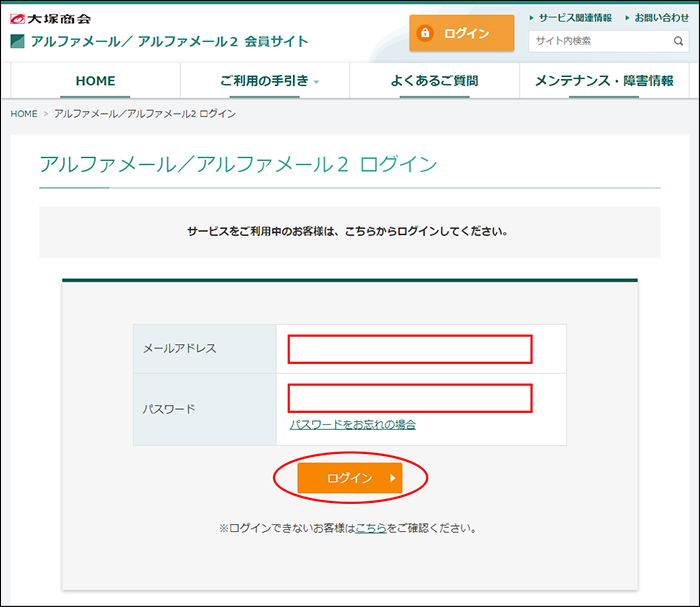Click the orange header ログイン button
This screenshot has height=607, width=700.
(x=462, y=33)
